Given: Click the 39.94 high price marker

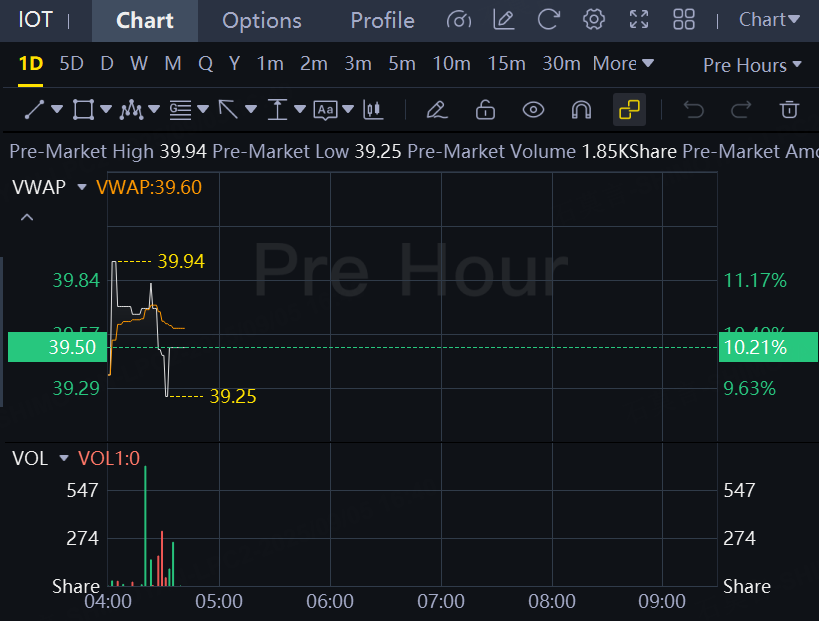Looking at the screenshot, I should point(181,261).
